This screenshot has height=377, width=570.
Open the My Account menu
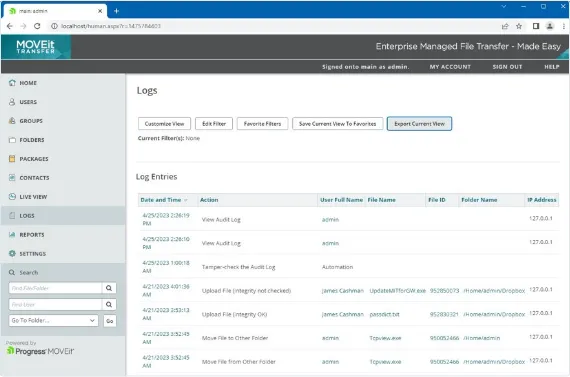450,67
